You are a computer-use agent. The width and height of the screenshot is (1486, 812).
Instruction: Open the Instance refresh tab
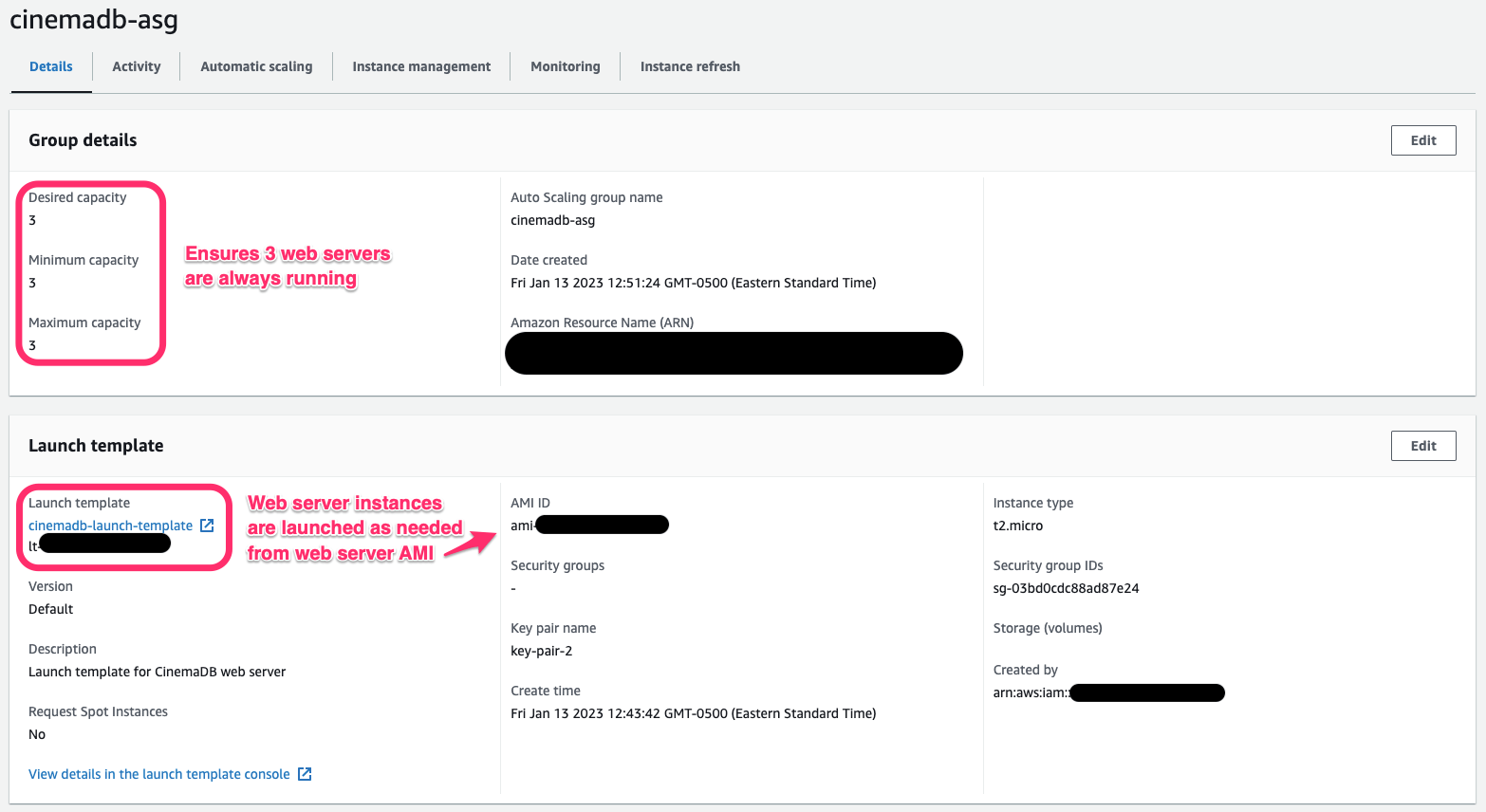(x=690, y=66)
